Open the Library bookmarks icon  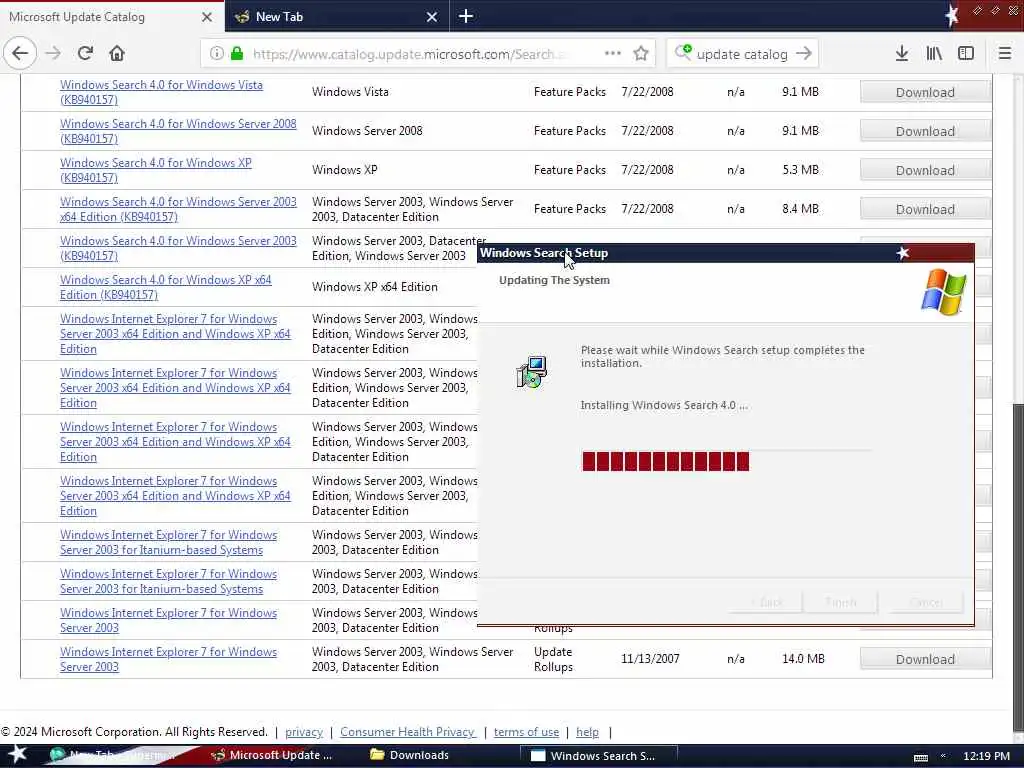click(934, 54)
